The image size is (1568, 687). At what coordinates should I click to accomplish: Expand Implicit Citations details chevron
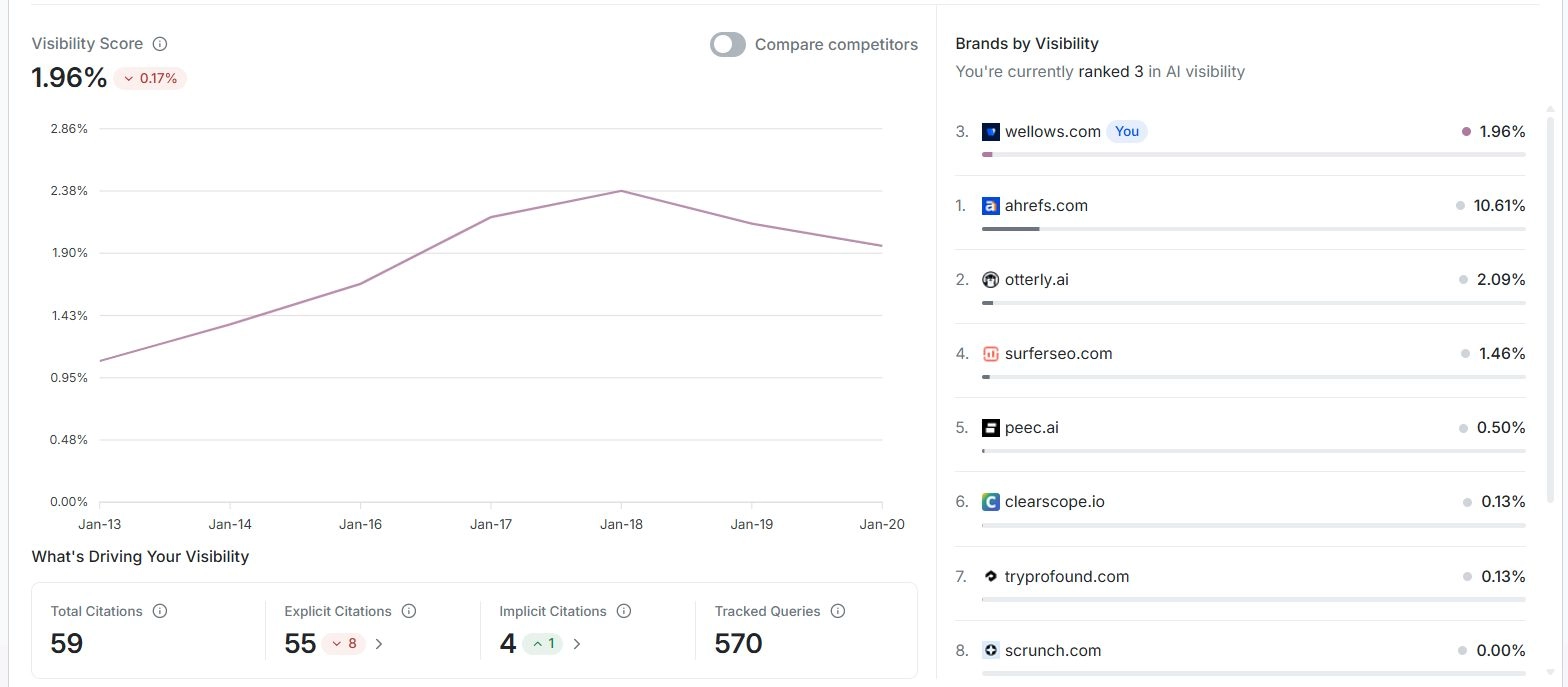[x=577, y=644]
